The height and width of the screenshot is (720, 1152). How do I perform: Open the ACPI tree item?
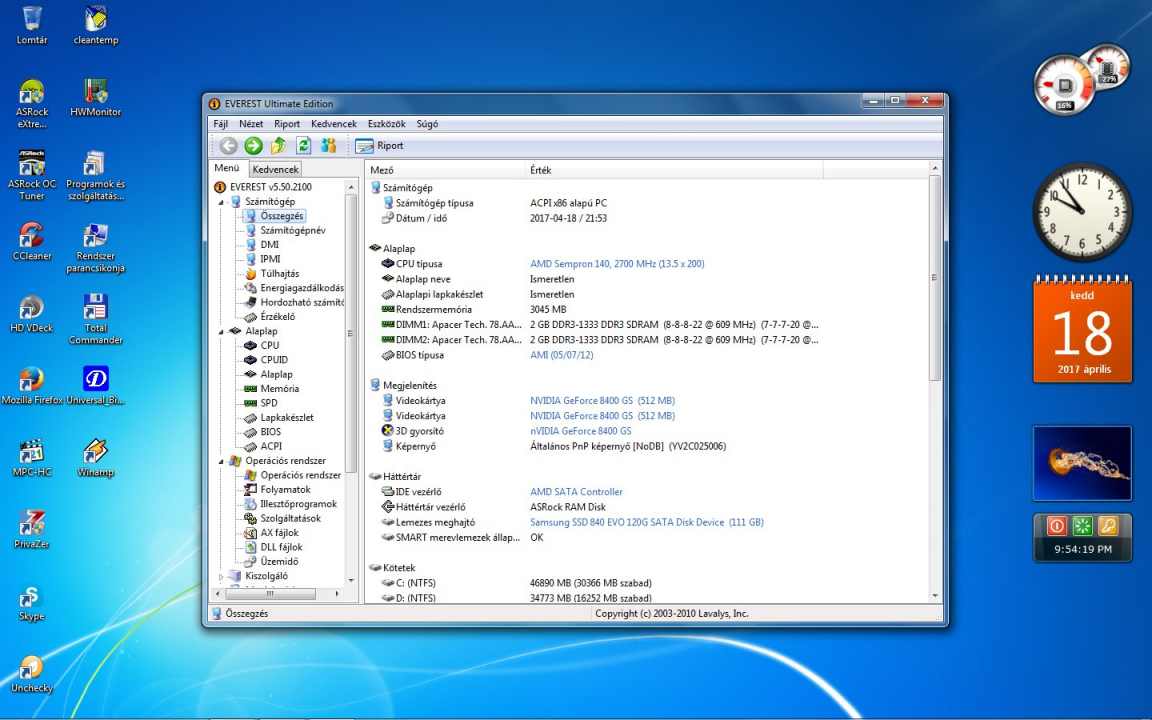tap(270, 446)
